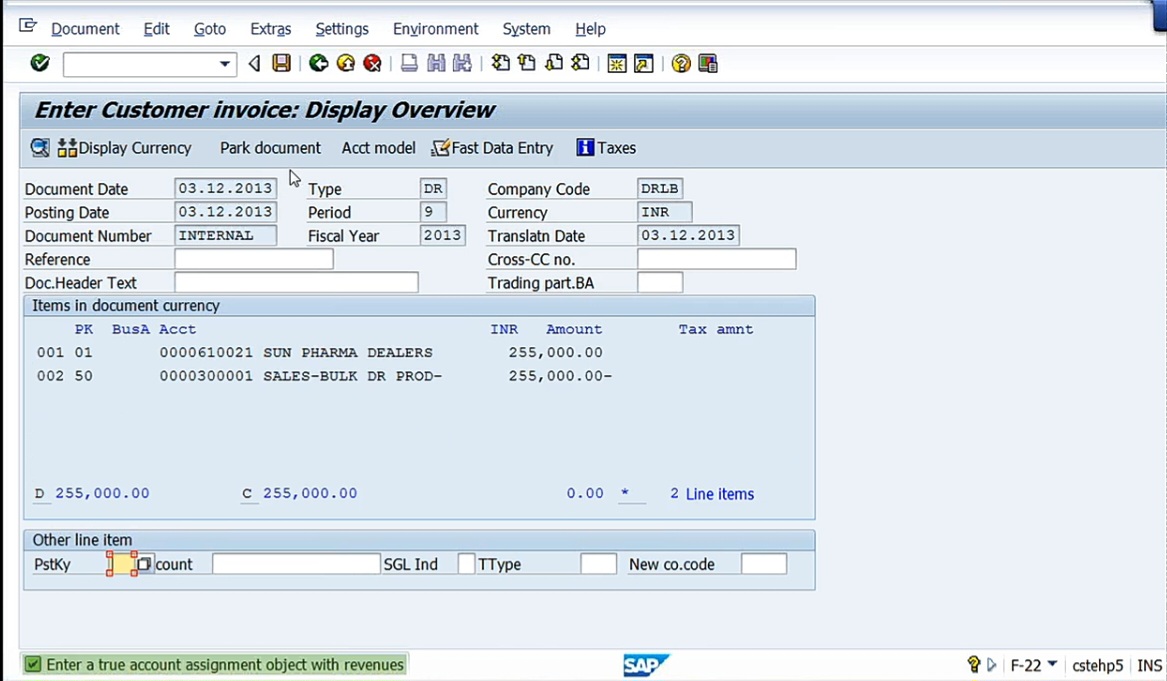Screen dimensions: 1167x681
Task: Click the Fast Data Entry pencil icon
Action: (441, 147)
